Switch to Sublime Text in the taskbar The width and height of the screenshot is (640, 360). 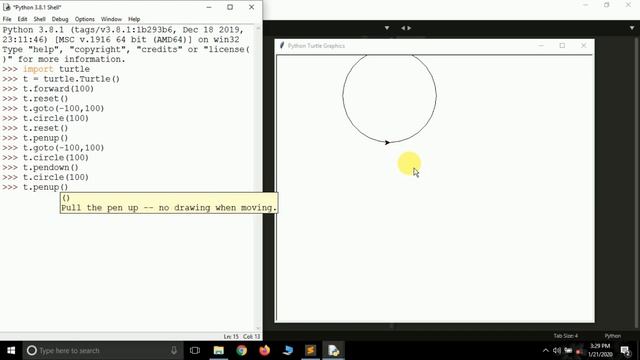tap(311, 350)
